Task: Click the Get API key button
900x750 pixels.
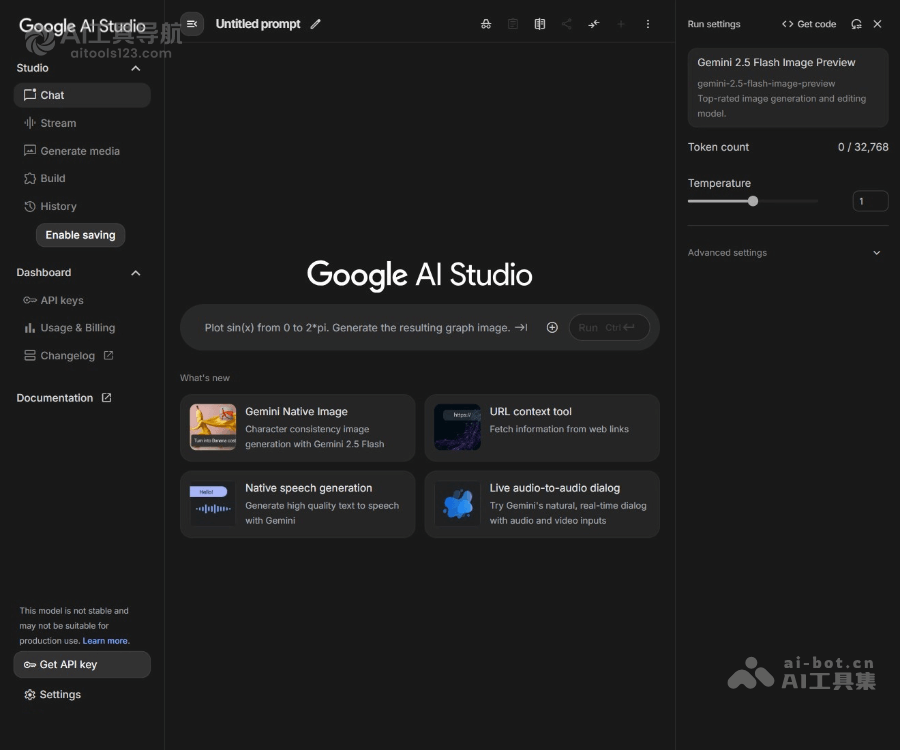Action: coord(82,664)
